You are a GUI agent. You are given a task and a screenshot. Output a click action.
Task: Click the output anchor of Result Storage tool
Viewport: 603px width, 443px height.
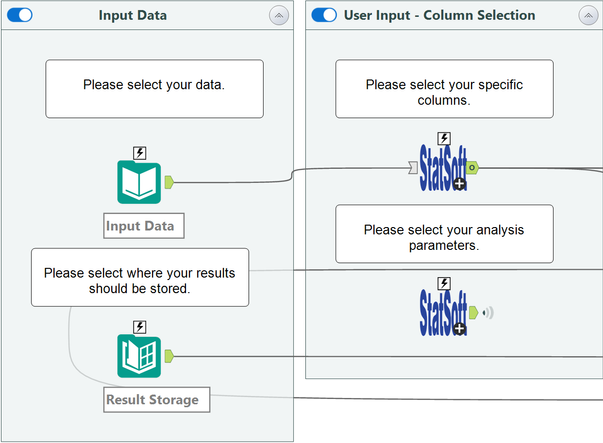pos(169,355)
